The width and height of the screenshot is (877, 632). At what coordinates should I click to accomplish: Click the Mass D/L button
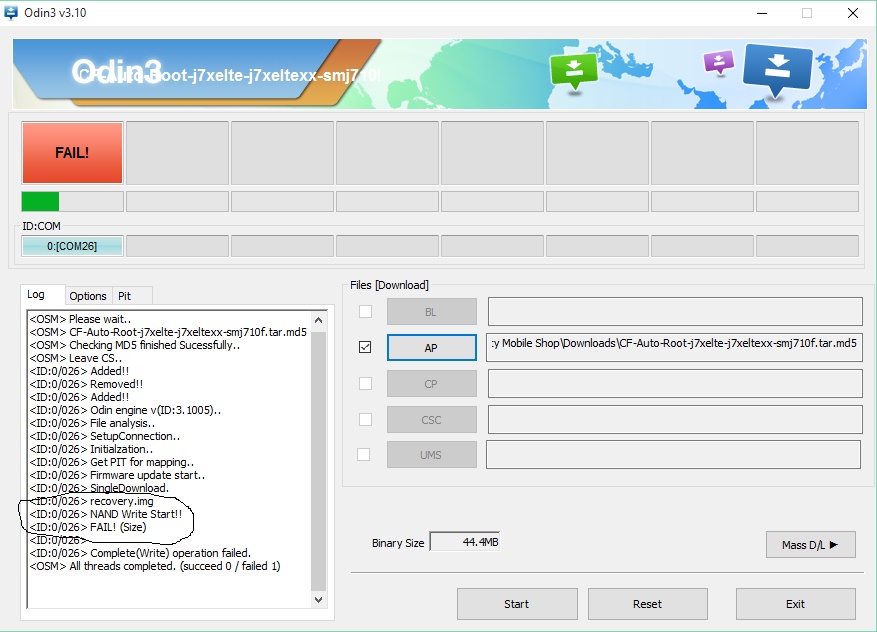tap(810, 545)
